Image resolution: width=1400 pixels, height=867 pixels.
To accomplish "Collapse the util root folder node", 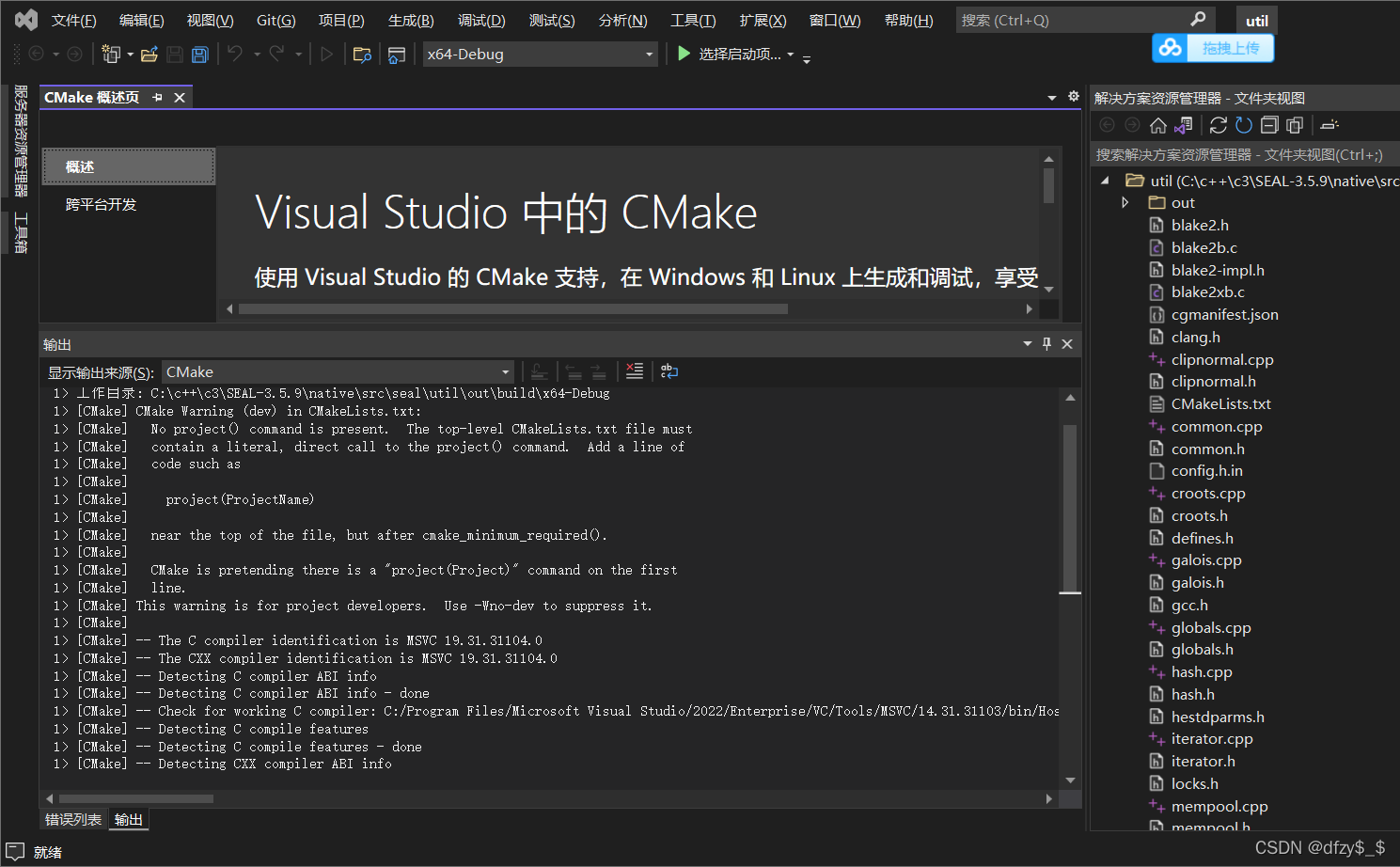I will (1106, 181).
